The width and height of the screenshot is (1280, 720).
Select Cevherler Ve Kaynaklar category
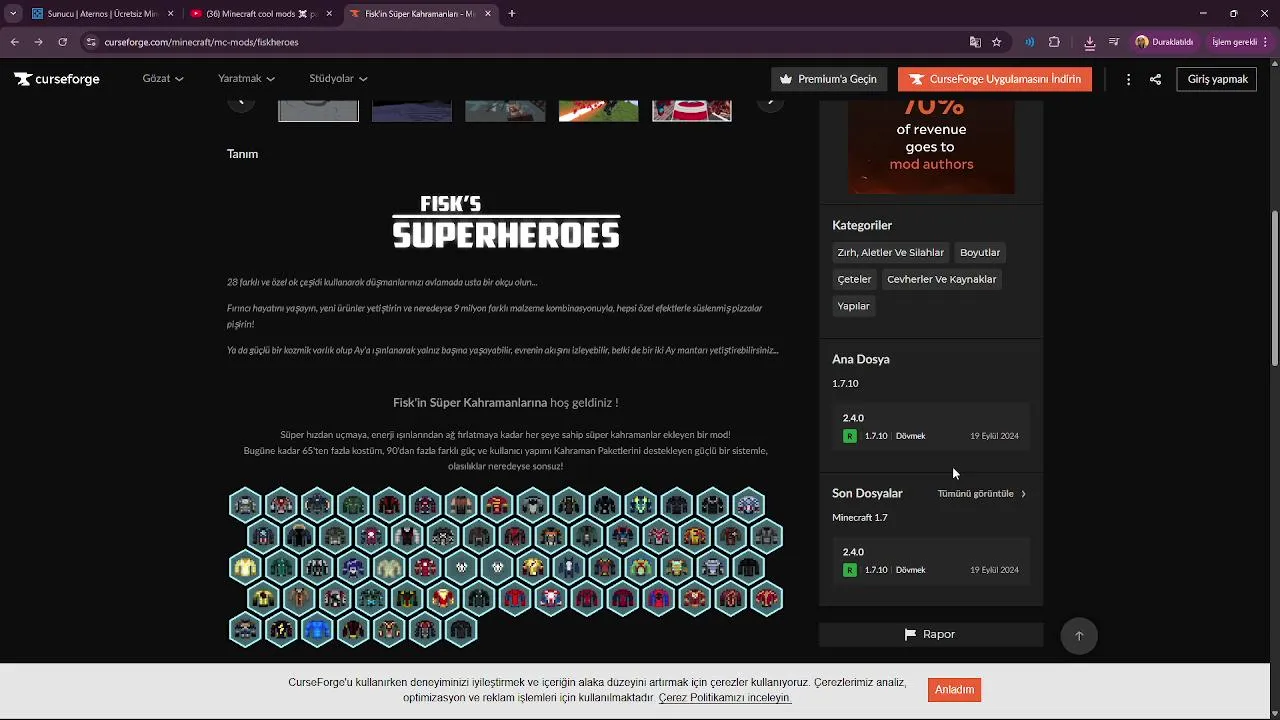pos(942,280)
